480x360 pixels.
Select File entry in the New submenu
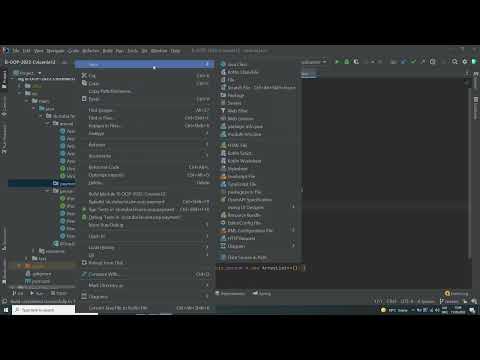[259, 80]
